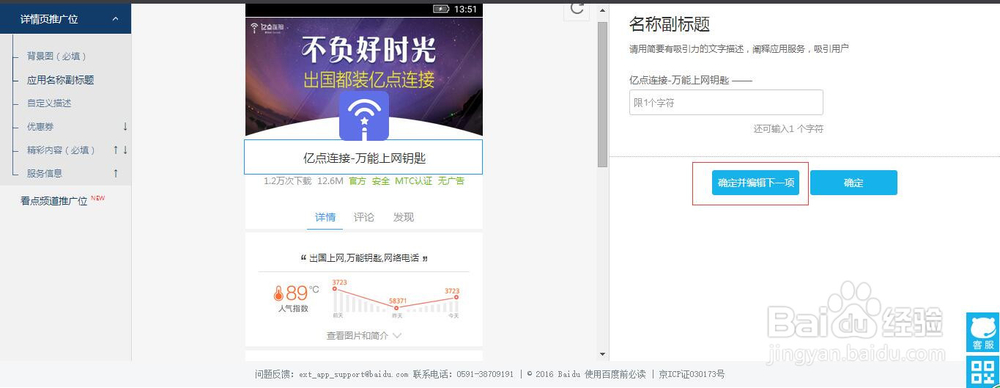Focus the subtitle input field 限1个字符
The height and width of the screenshot is (388, 1000).
[x=726, y=102]
